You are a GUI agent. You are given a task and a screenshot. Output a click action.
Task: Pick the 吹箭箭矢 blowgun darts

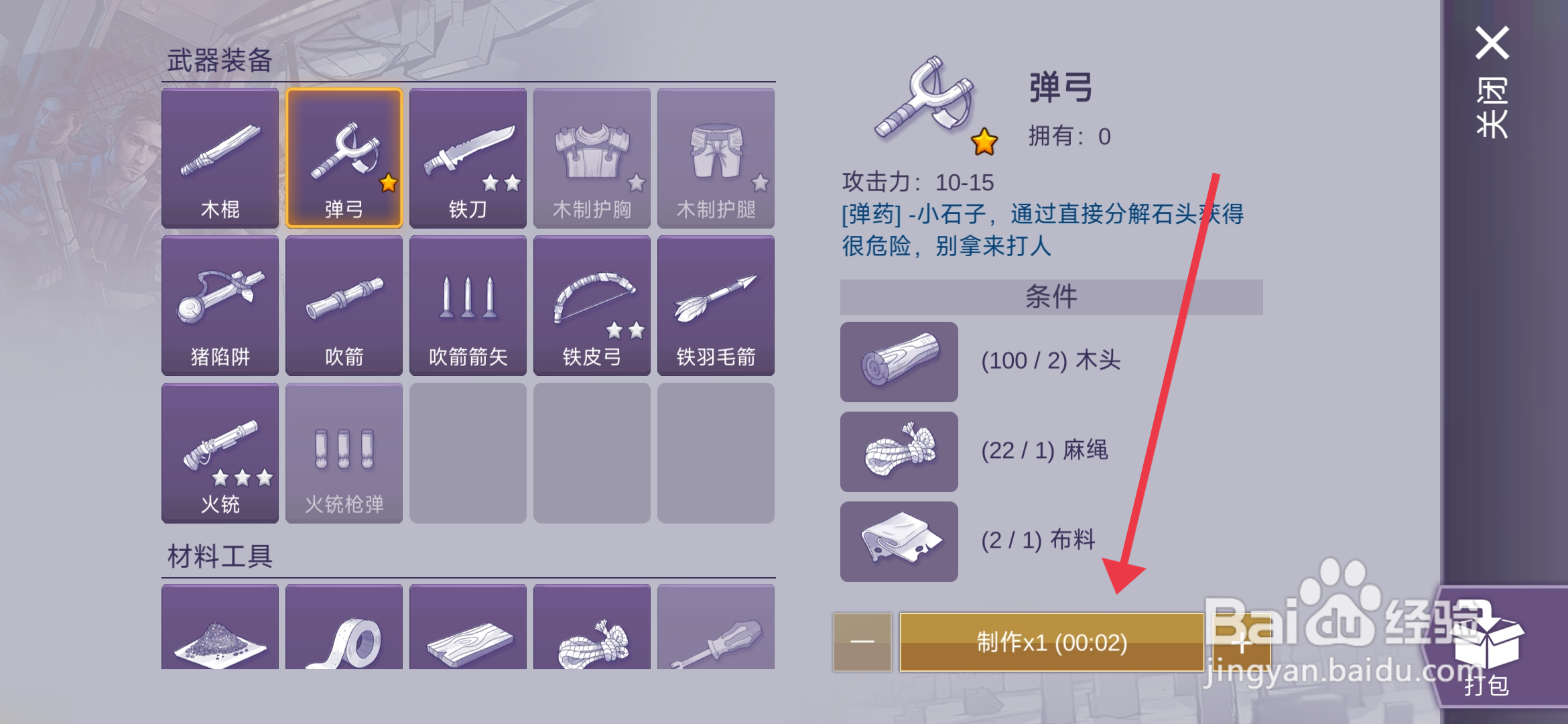(x=468, y=306)
